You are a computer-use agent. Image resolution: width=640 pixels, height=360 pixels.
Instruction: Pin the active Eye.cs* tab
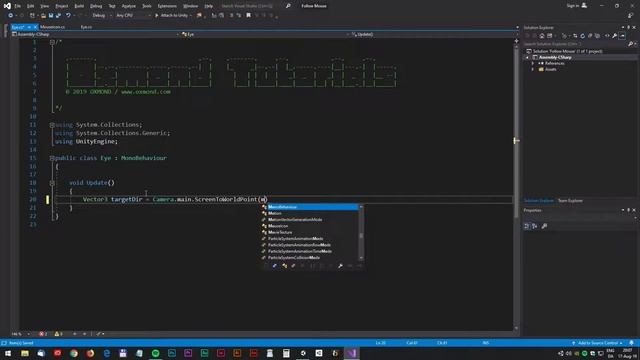click(x=29, y=27)
